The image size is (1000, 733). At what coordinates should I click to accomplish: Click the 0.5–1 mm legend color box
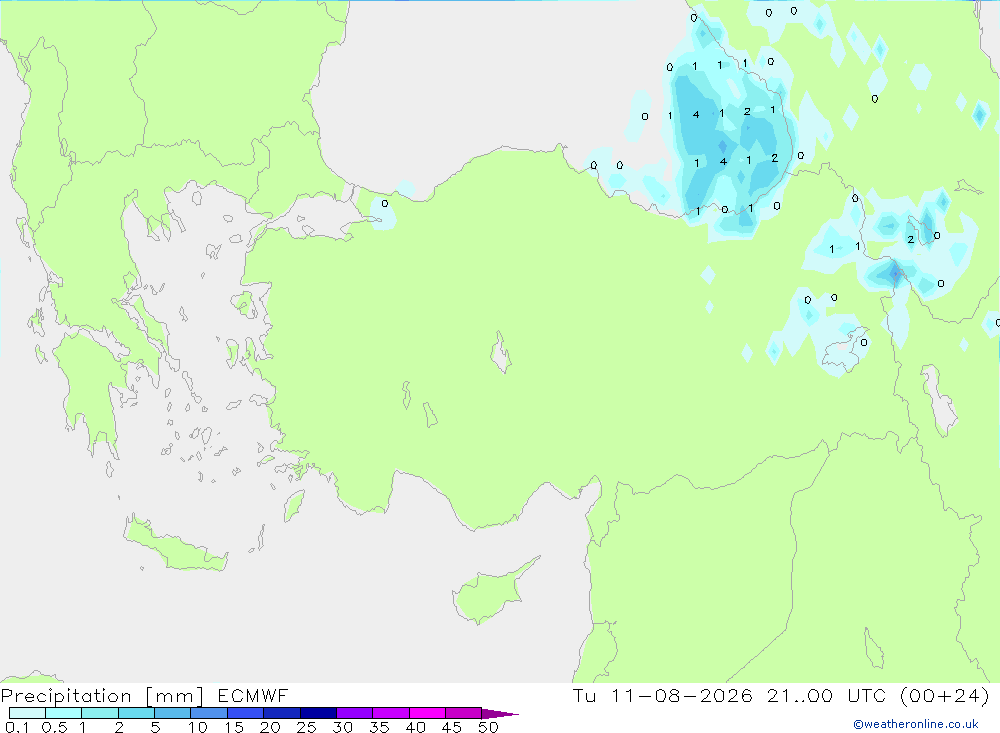tap(64, 713)
